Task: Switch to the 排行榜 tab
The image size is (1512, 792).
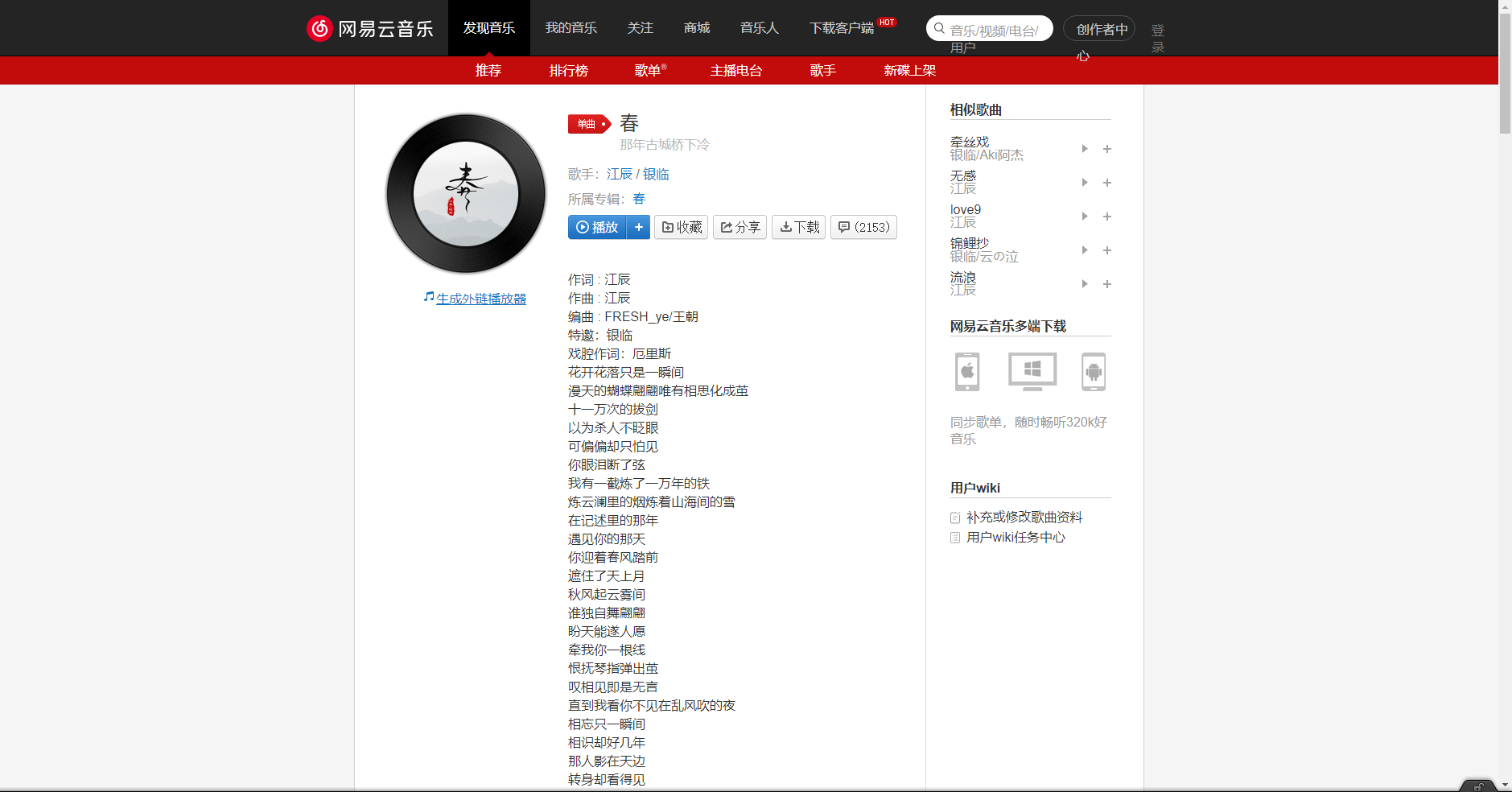Action: click(x=568, y=71)
